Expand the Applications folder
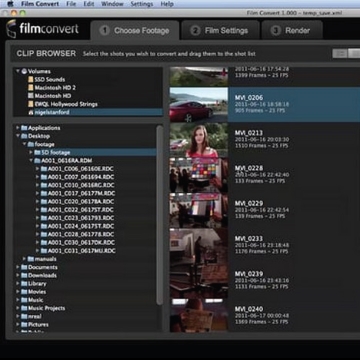The image size is (360, 360). coord(18,128)
